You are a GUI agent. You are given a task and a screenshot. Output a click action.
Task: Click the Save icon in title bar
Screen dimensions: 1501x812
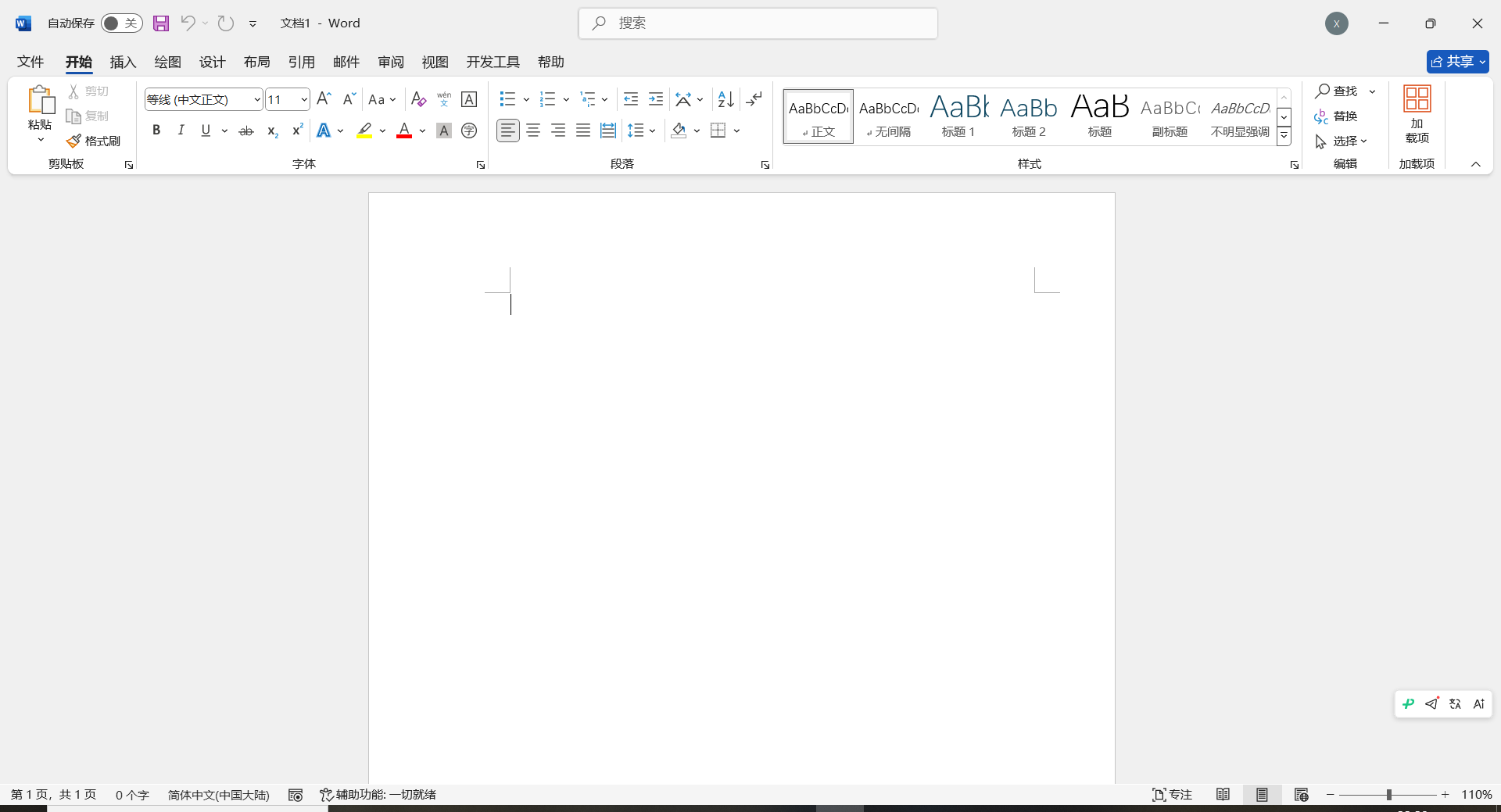161,23
